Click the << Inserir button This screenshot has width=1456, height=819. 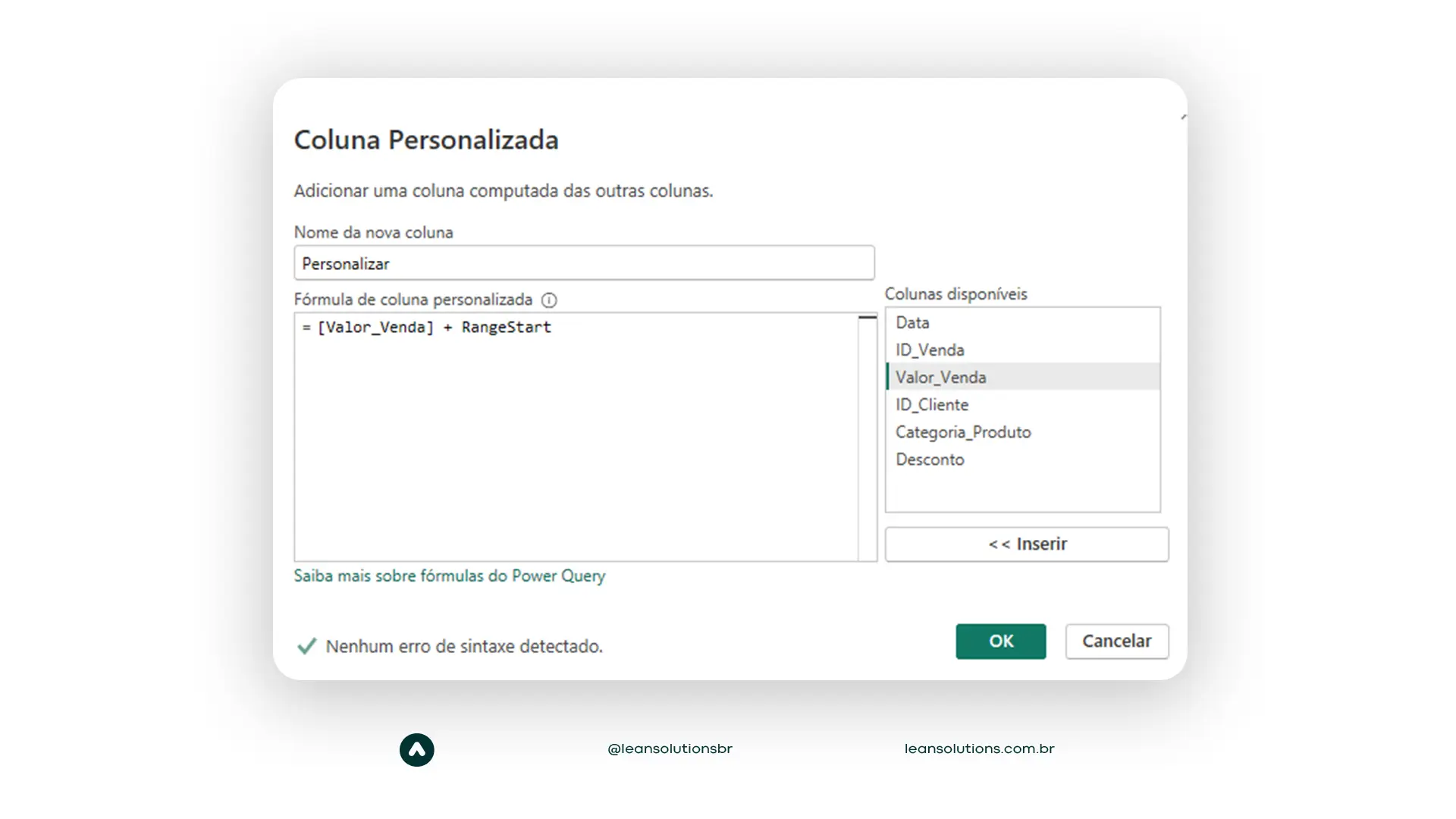[1027, 544]
